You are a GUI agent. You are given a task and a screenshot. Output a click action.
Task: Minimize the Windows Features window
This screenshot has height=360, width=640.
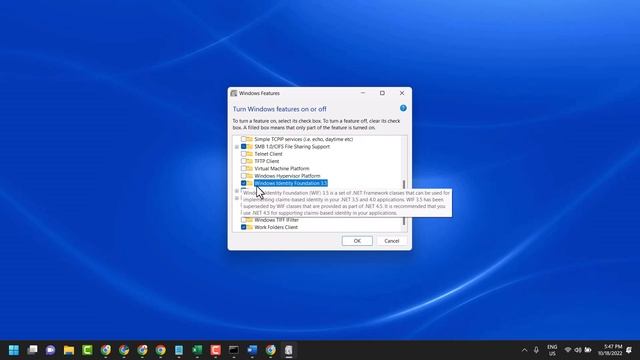click(x=362, y=93)
